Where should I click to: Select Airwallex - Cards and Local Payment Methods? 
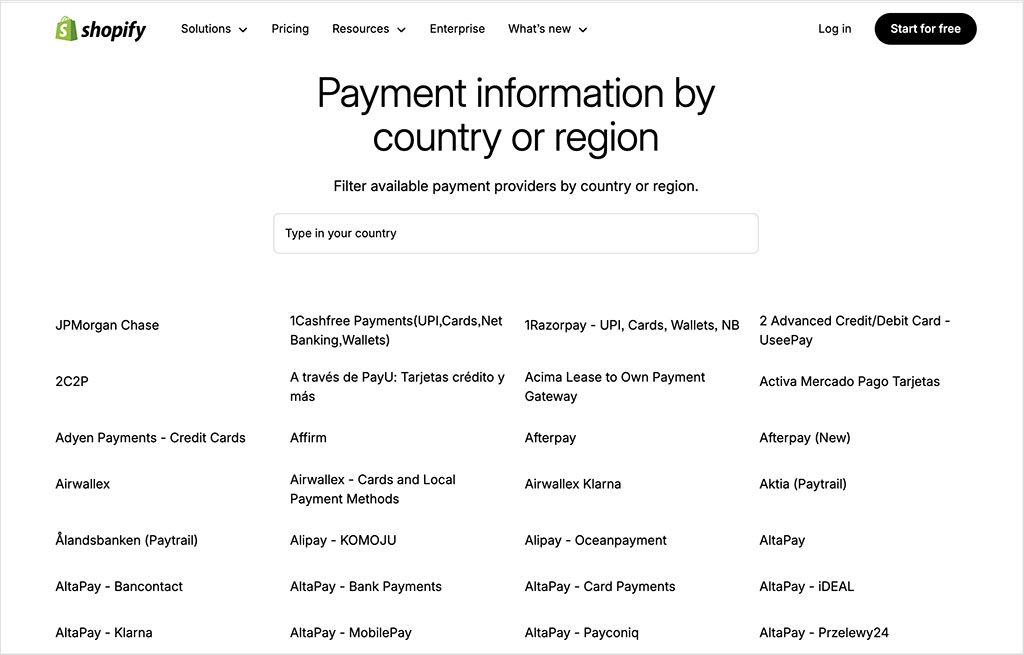tap(372, 489)
